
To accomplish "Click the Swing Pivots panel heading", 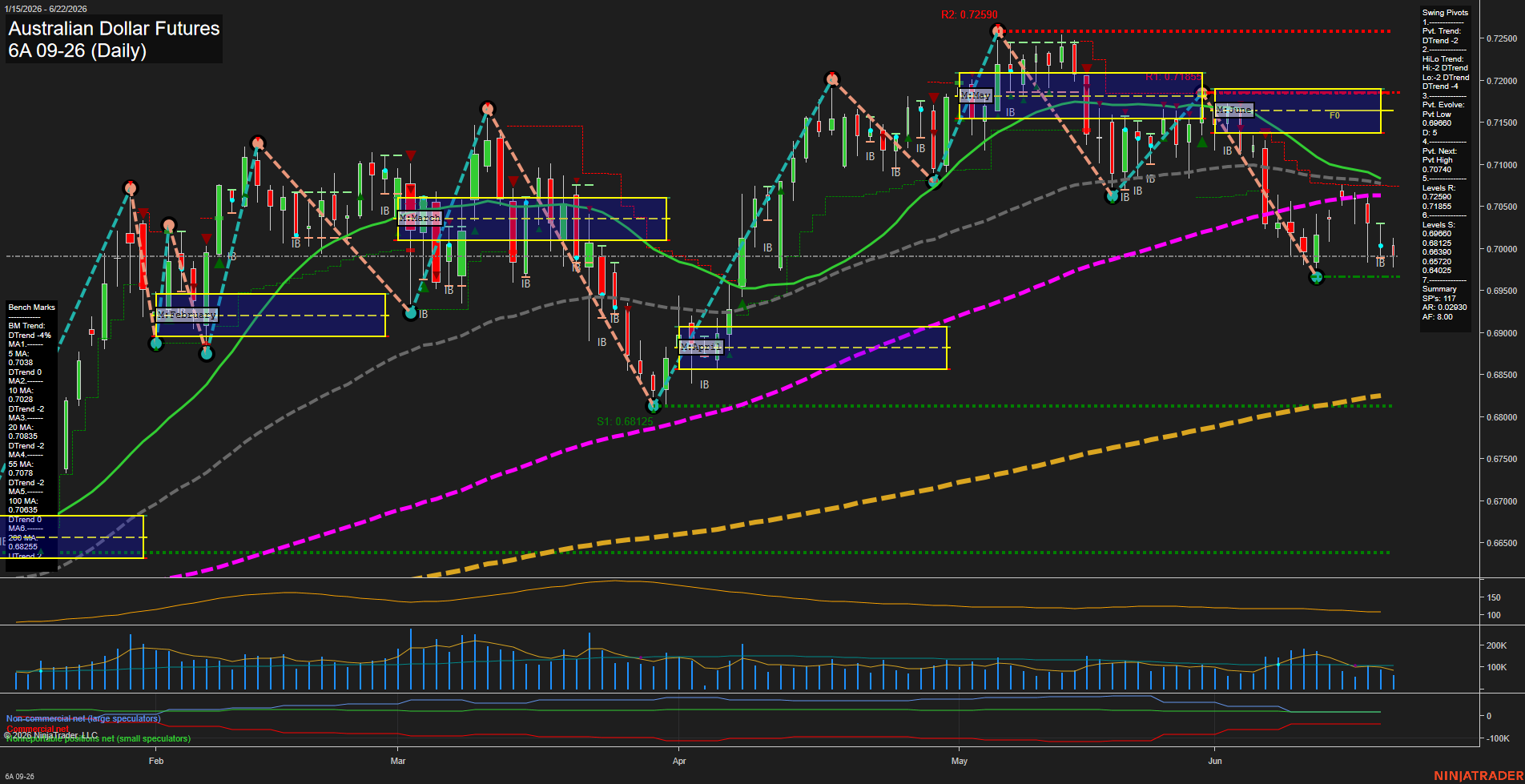I will click(x=1445, y=13).
